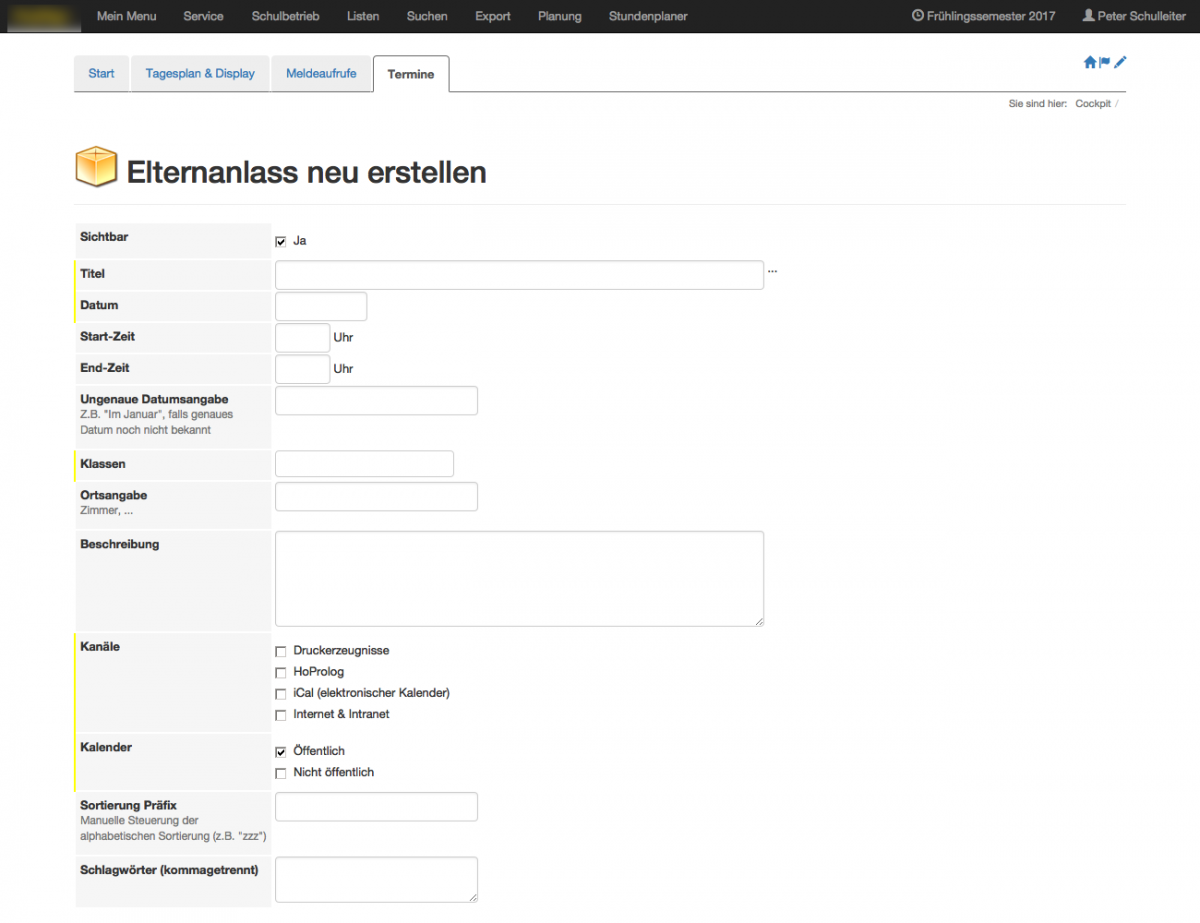1200x923 pixels.
Task: Open the Export menu item
Action: pyautogui.click(x=493, y=16)
